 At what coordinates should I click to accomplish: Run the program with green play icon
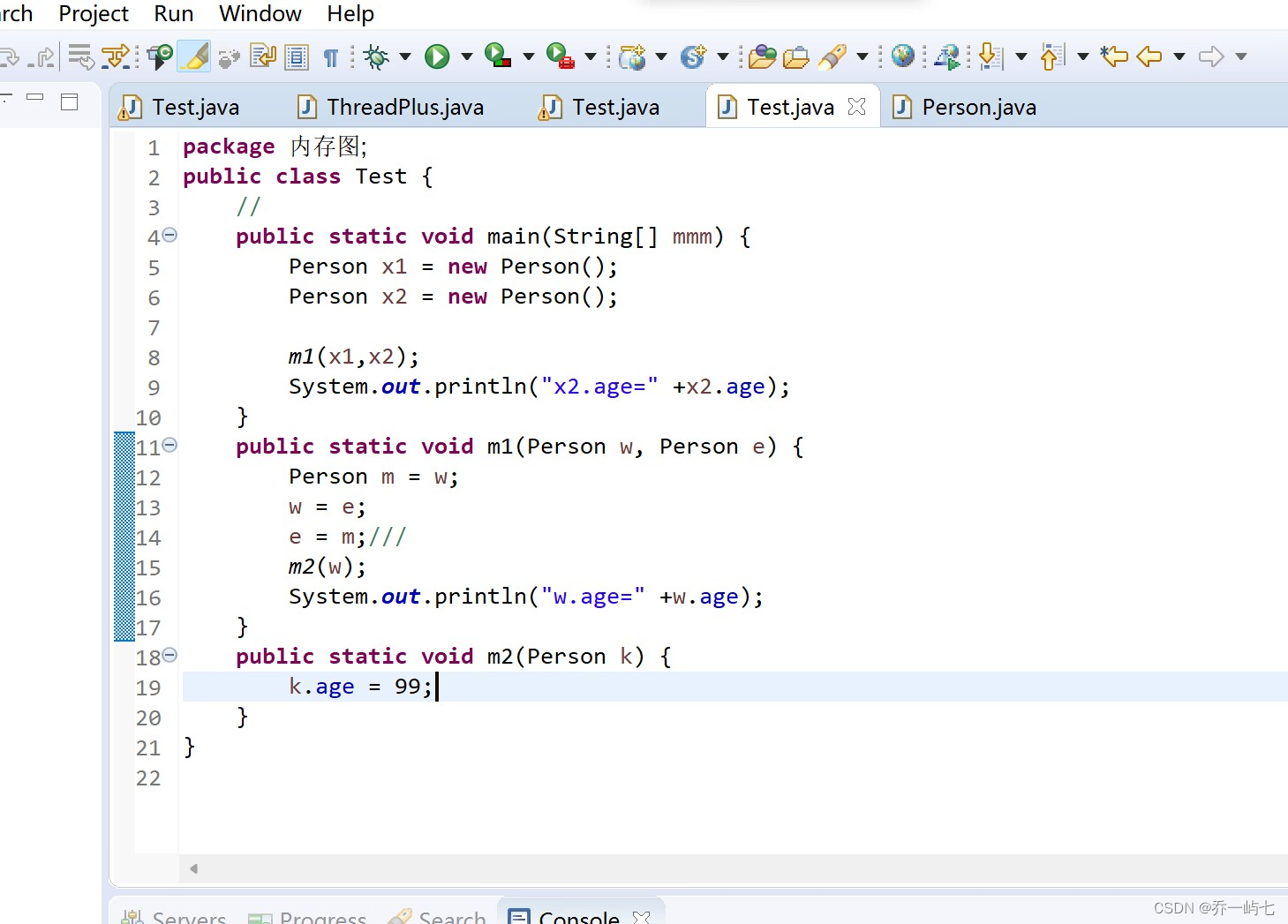(437, 56)
